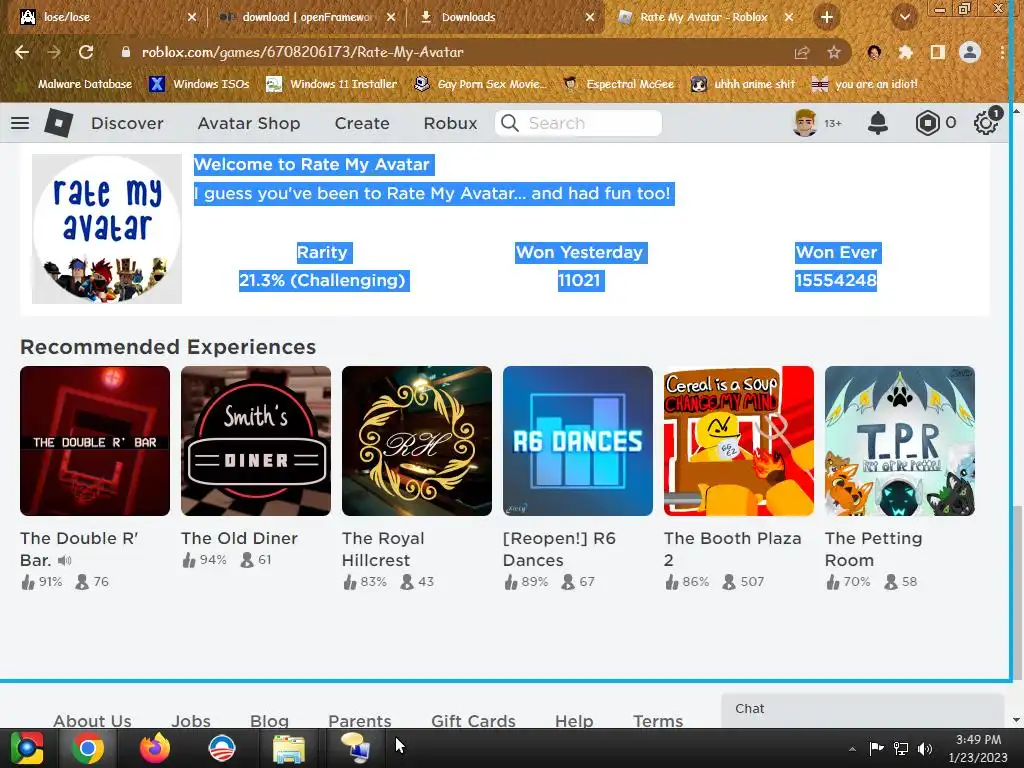Close the lose/lose tab
The width and height of the screenshot is (1024, 768).
tap(192, 18)
